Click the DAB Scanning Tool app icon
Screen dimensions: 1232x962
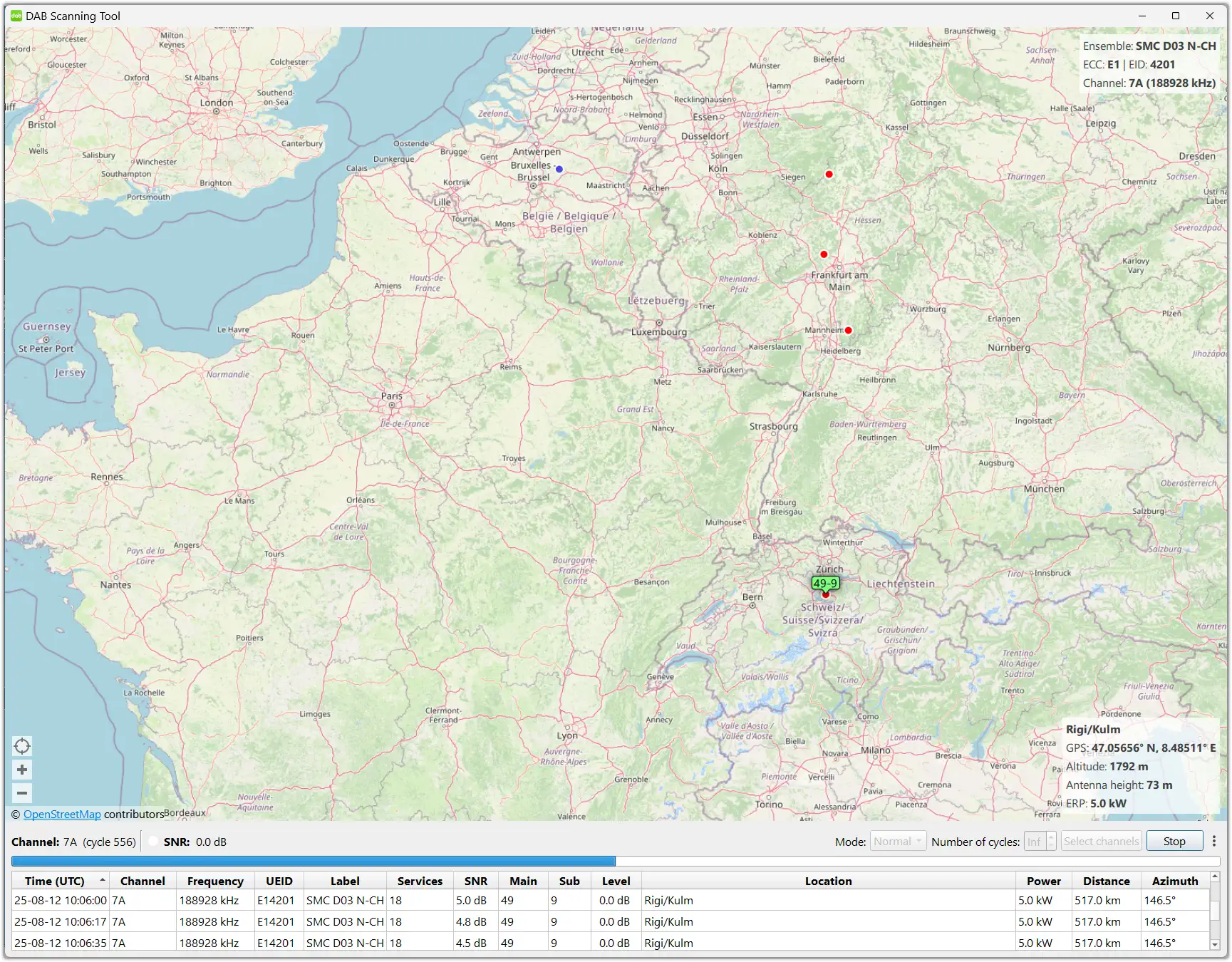(x=16, y=16)
